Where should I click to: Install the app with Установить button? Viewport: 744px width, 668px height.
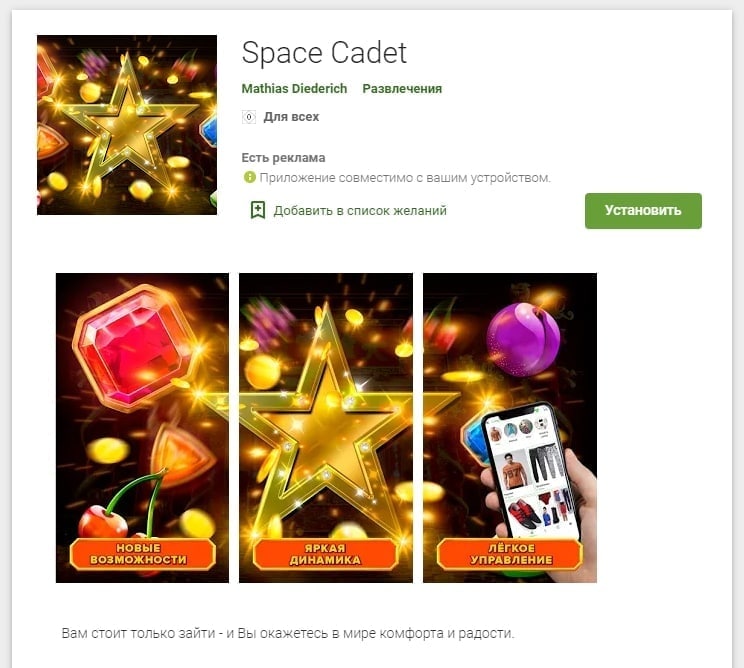[643, 211]
